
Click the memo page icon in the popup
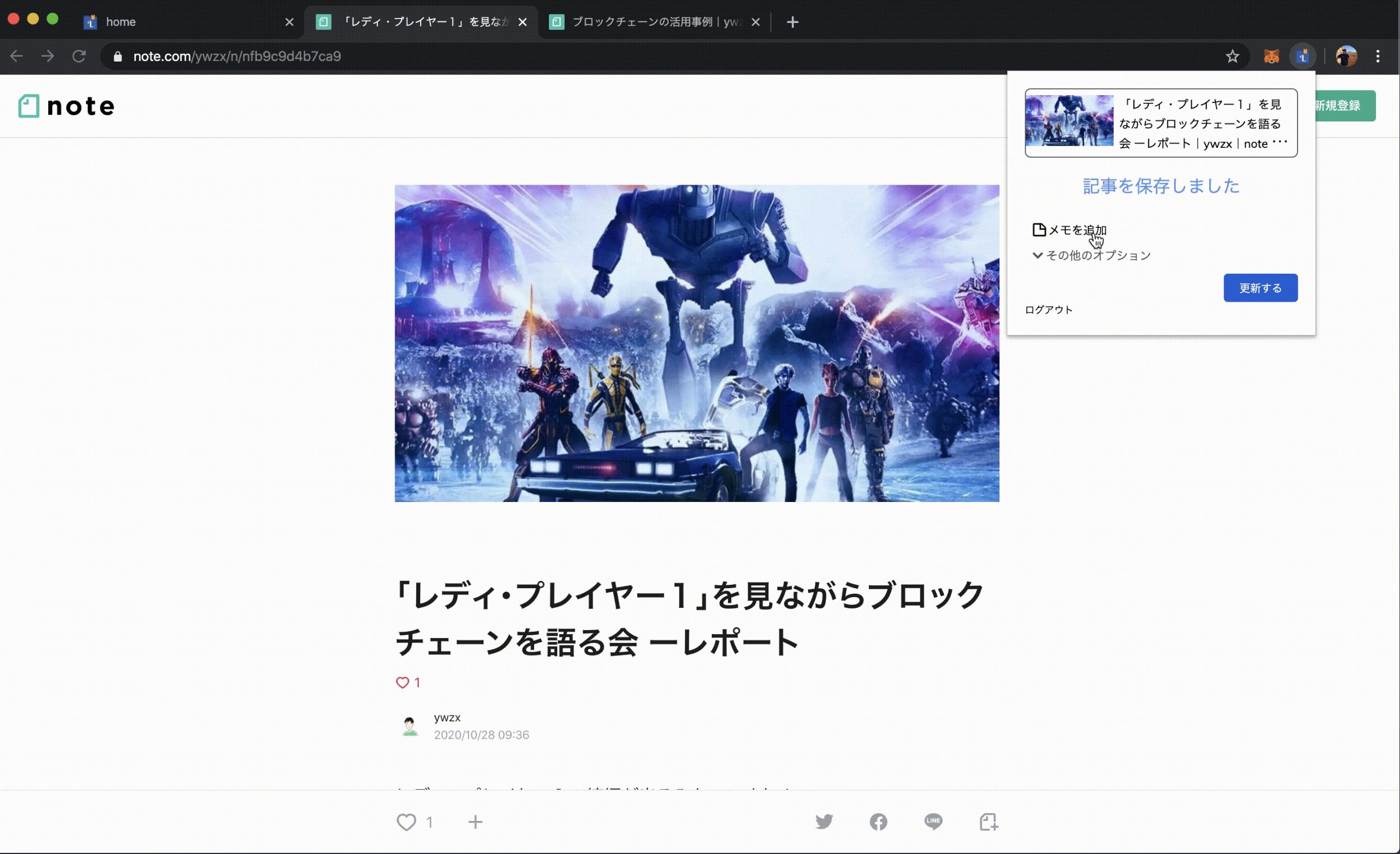point(1039,229)
